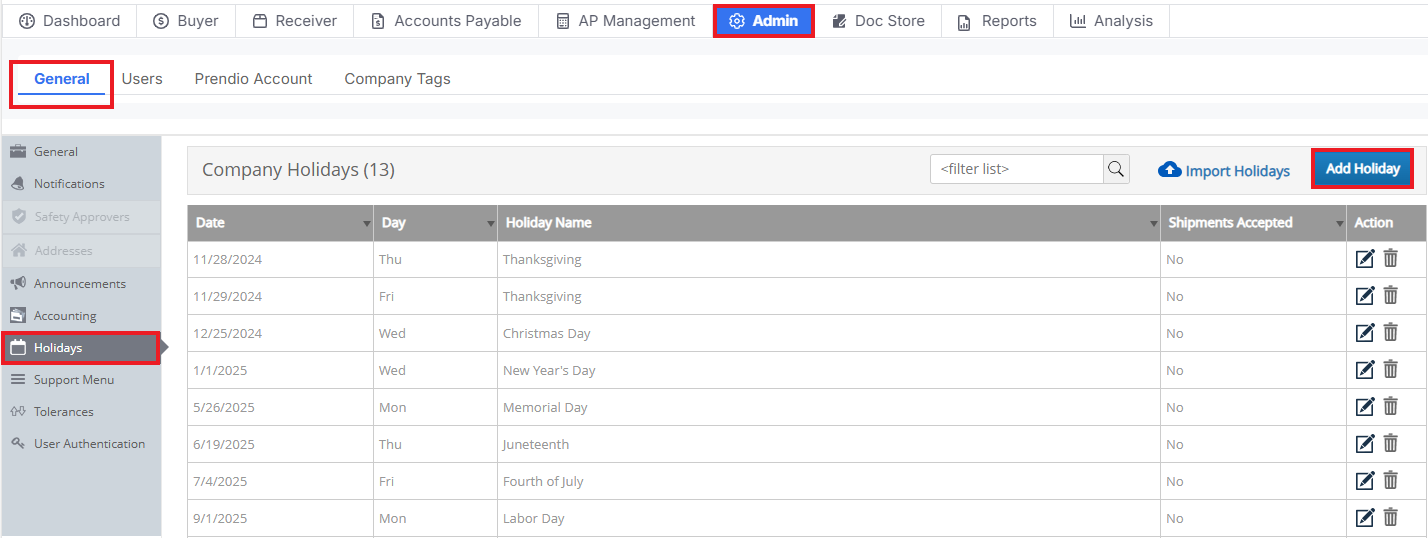
Task: Open Announcements in the sidebar
Action: [x=81, y=284]
